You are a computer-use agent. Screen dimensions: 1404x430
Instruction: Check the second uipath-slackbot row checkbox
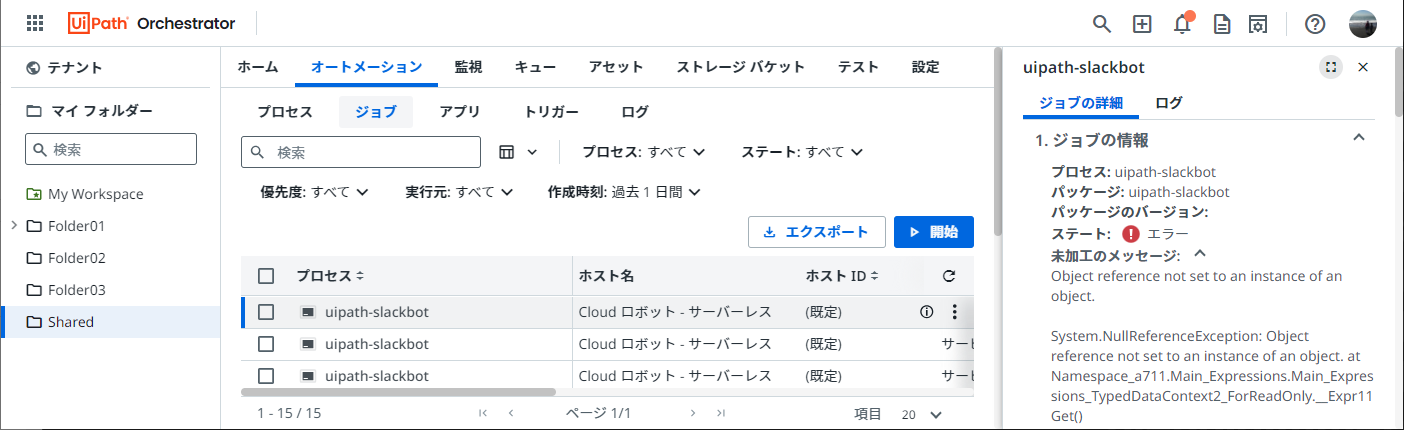pos(266,344)
